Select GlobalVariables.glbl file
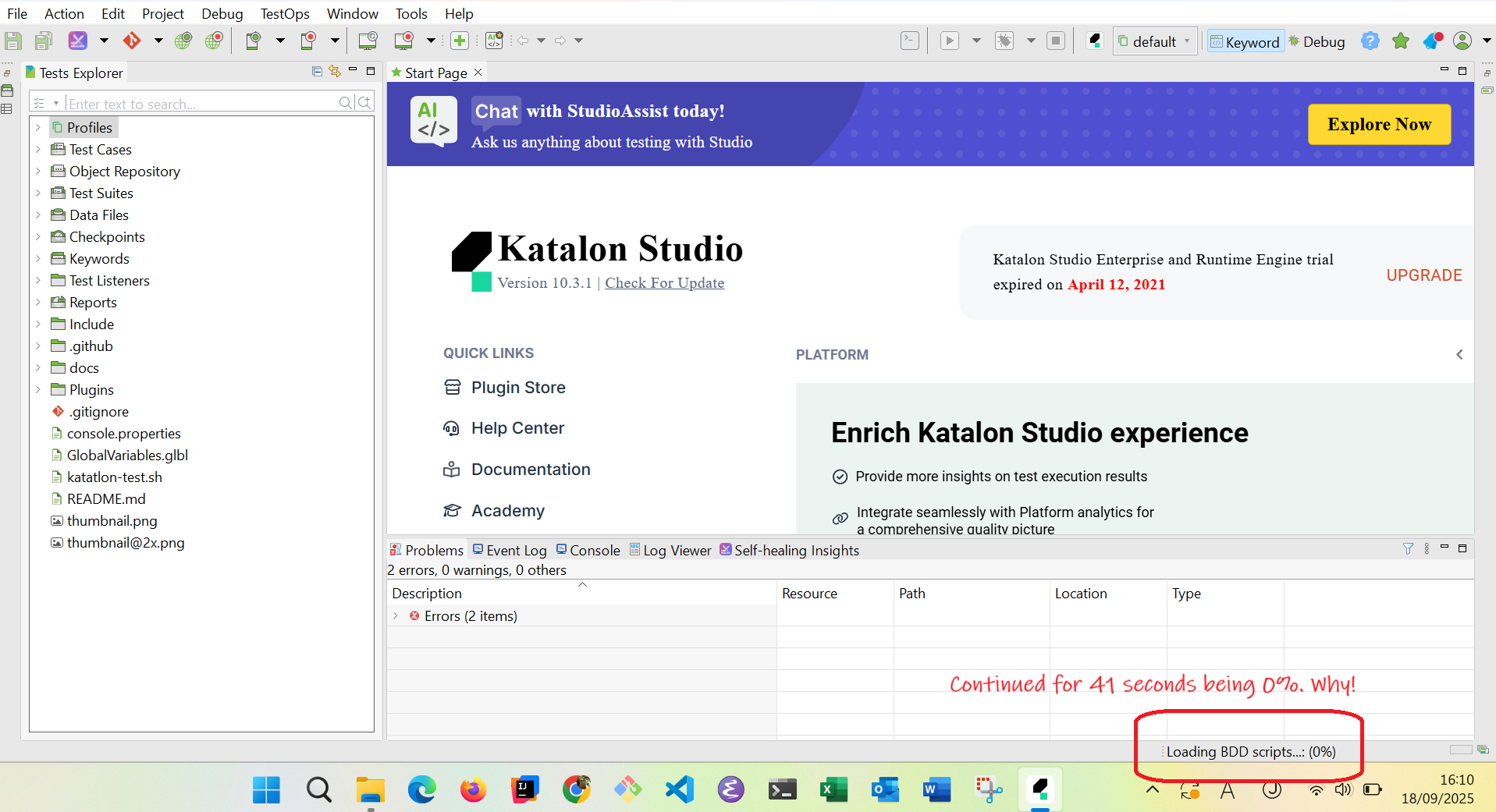 pyautogui.click(x=127, y=455)
